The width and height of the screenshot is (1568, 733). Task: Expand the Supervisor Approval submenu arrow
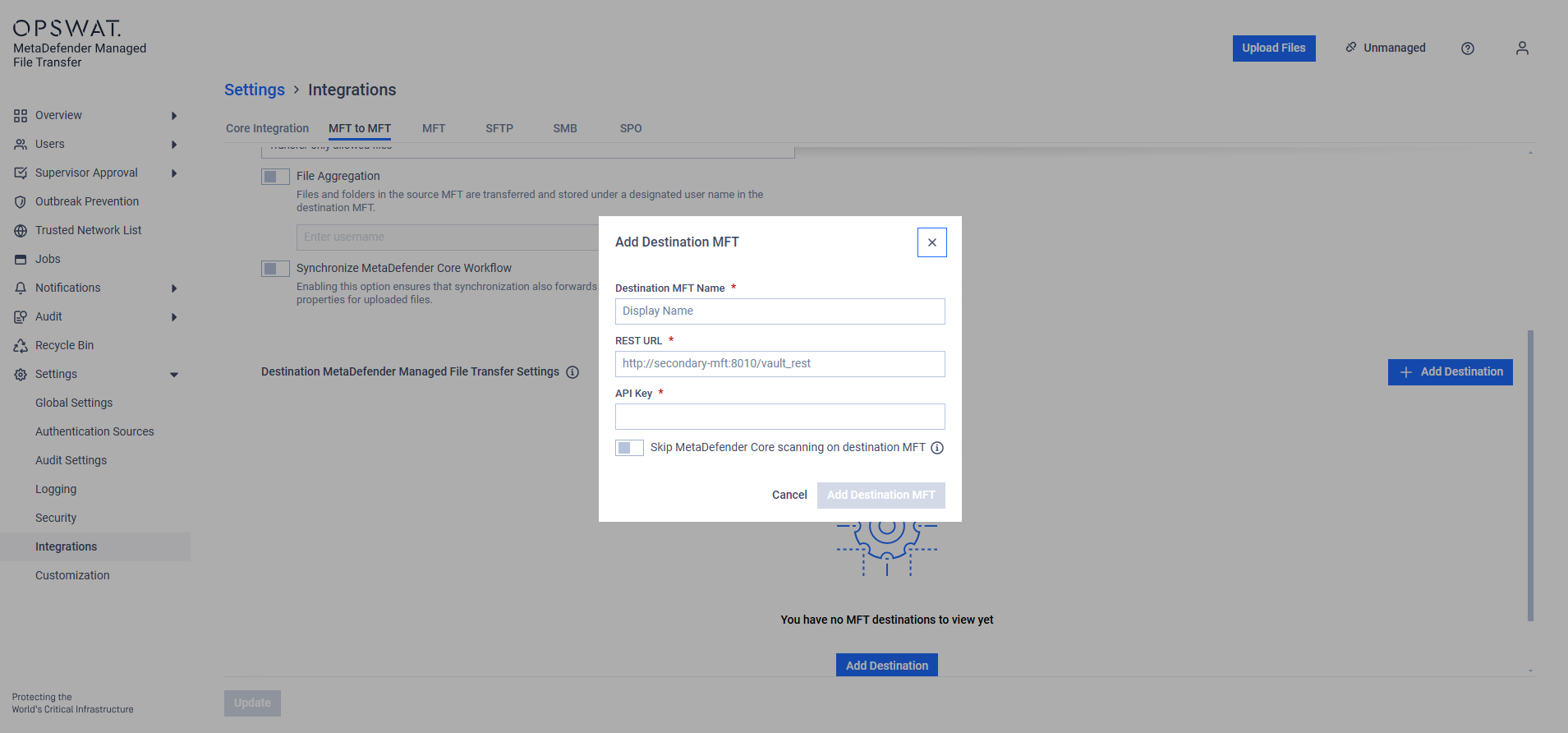tap(174, 173)
